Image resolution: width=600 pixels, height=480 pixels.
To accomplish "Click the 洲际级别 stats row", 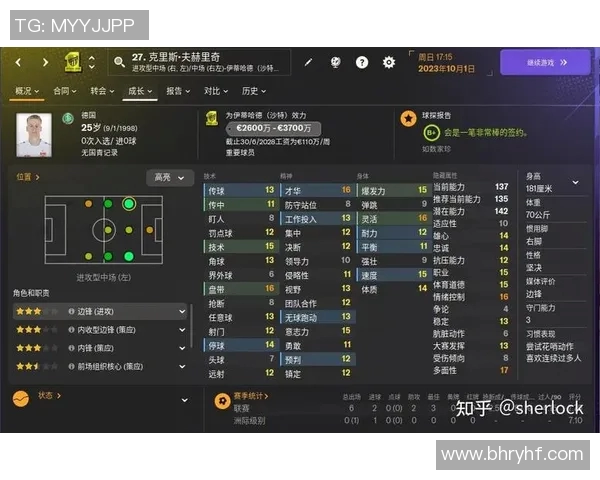I will tap(408, 421).
